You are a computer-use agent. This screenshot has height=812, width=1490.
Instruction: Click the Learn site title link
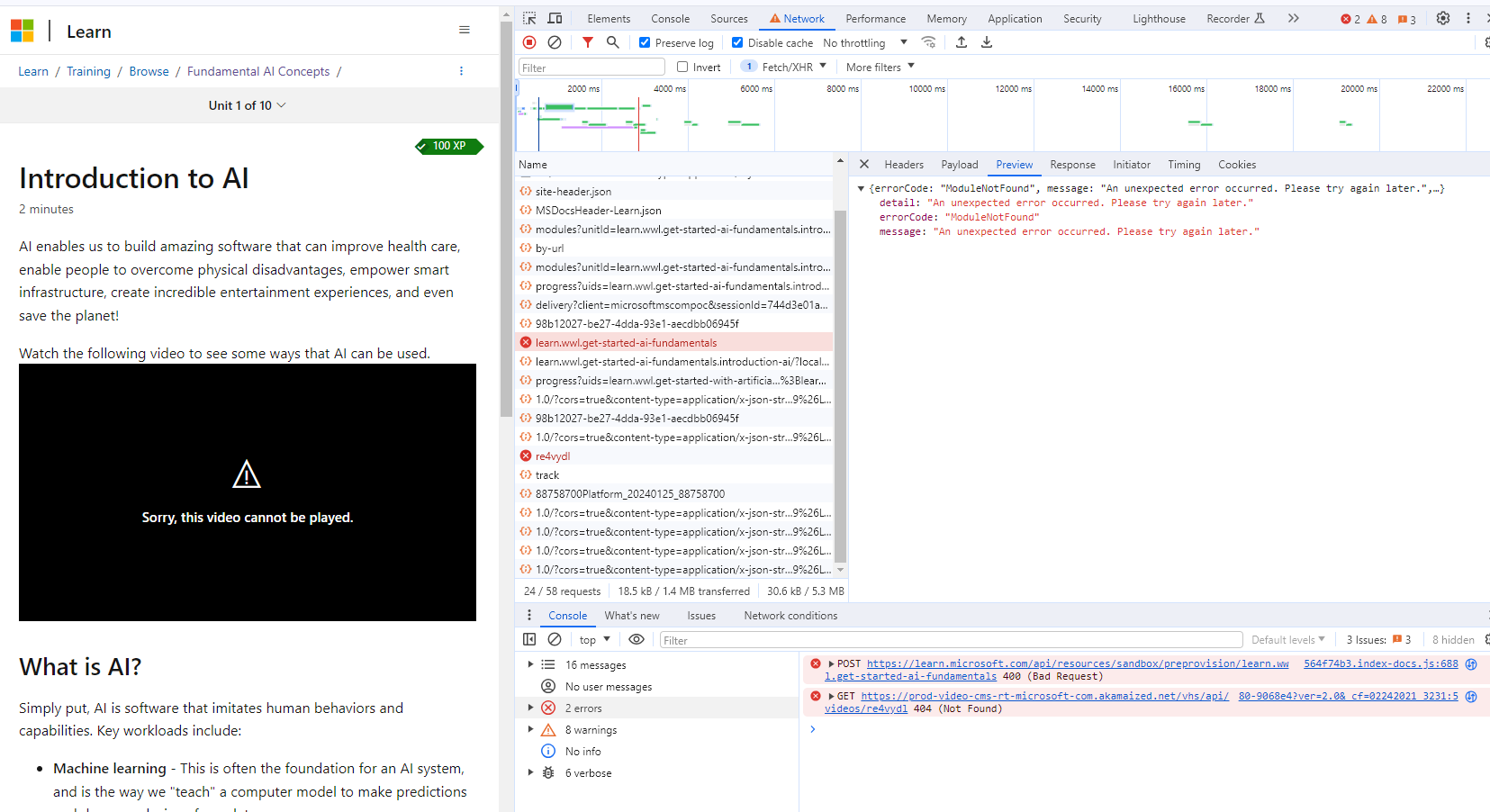(x=89, y=32)
